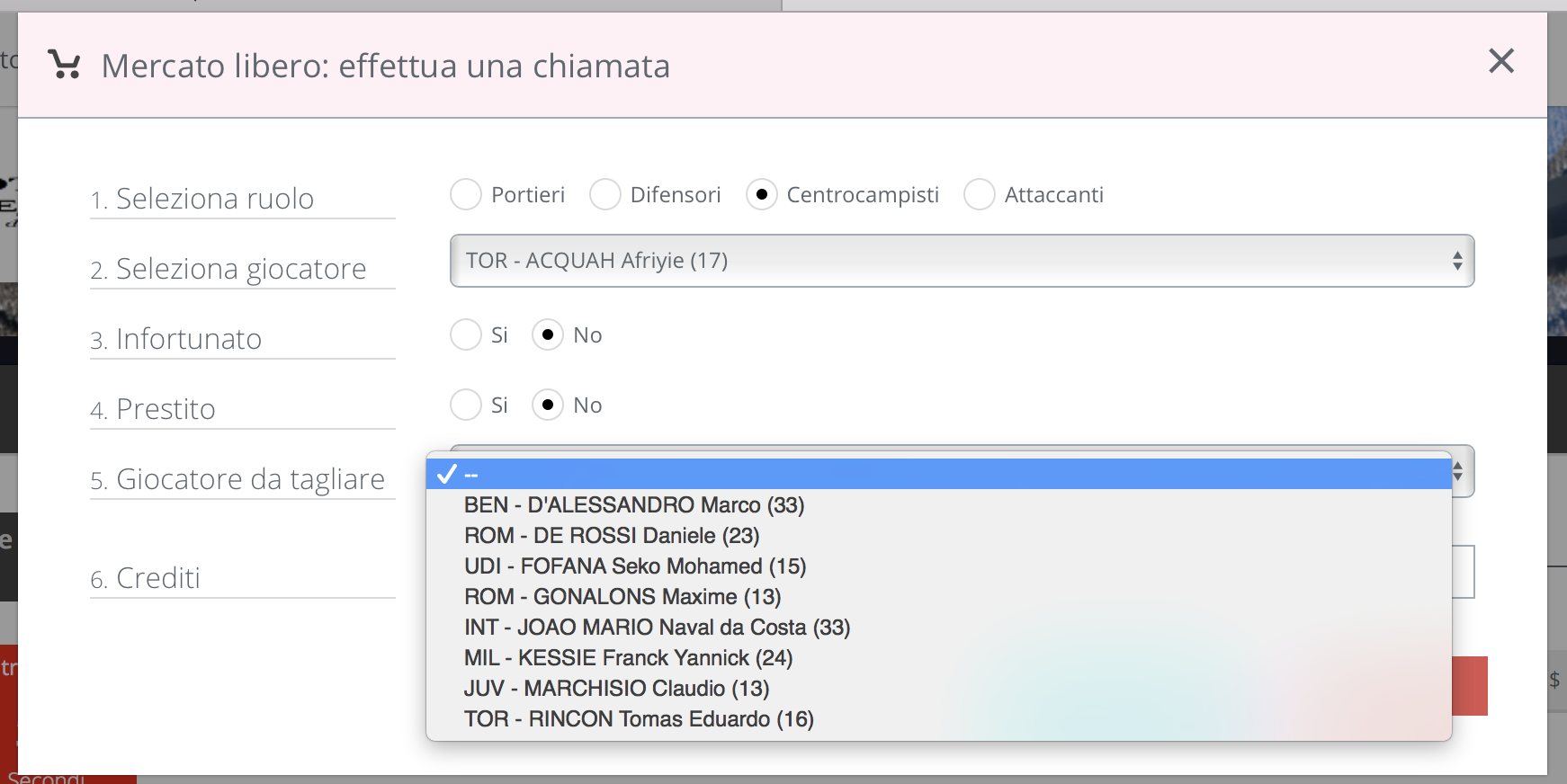The height and width of the screenshot is (784, 1567).
Task: Select TOR - RINCON Tomas Eduardo
Action: pyautogui.click(x=639, y=719)
